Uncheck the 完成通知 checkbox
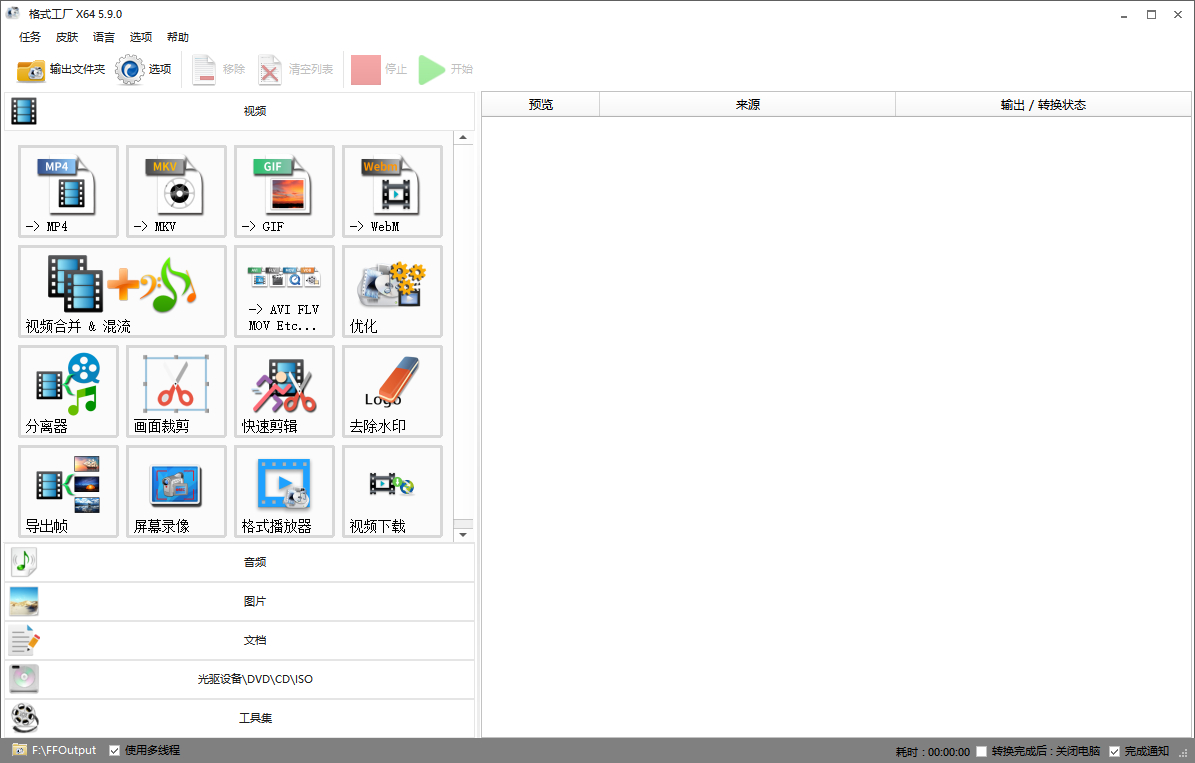The width and height of the screenshot is (1195, 763). pos(1115,751)
